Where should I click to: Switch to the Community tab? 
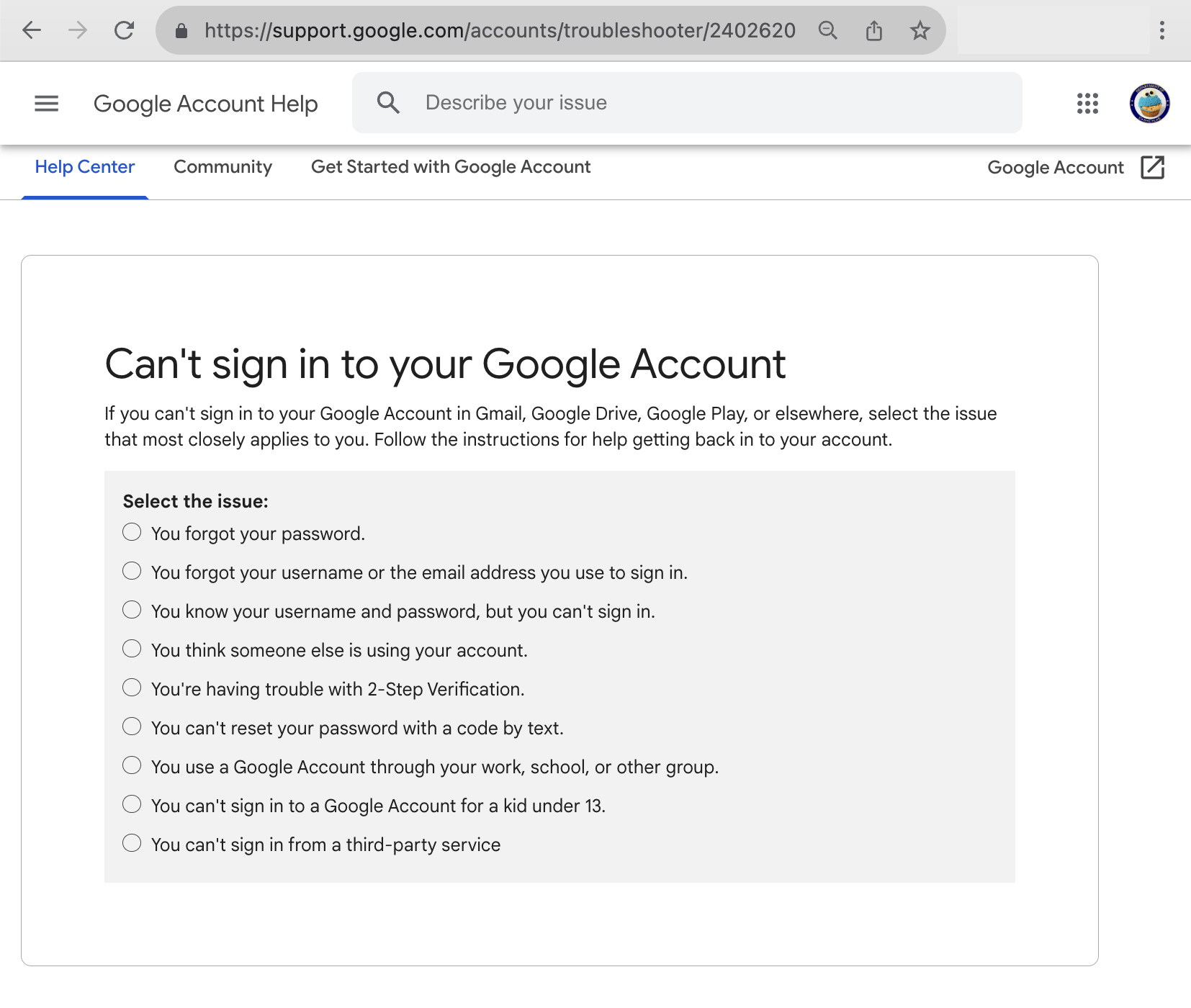[222, 167]
